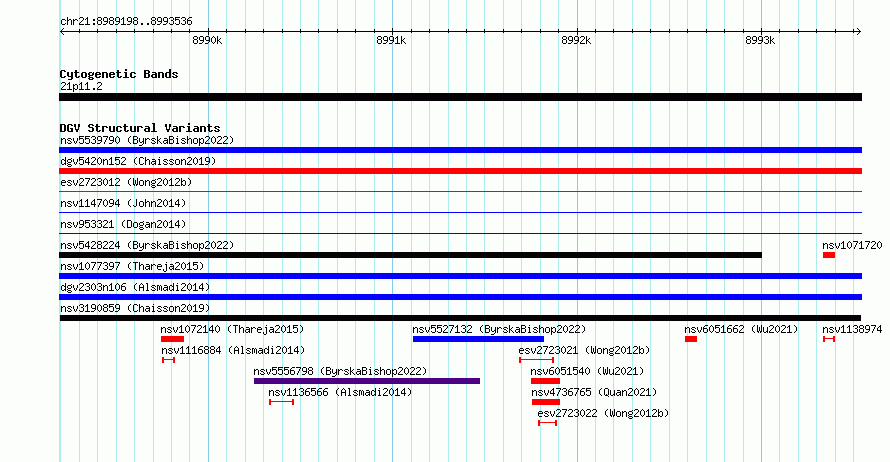The width and height of the screenshot is (890, 462).
Task: Select the red dgv5420n152 variant bar
Action: pos(460,171)
